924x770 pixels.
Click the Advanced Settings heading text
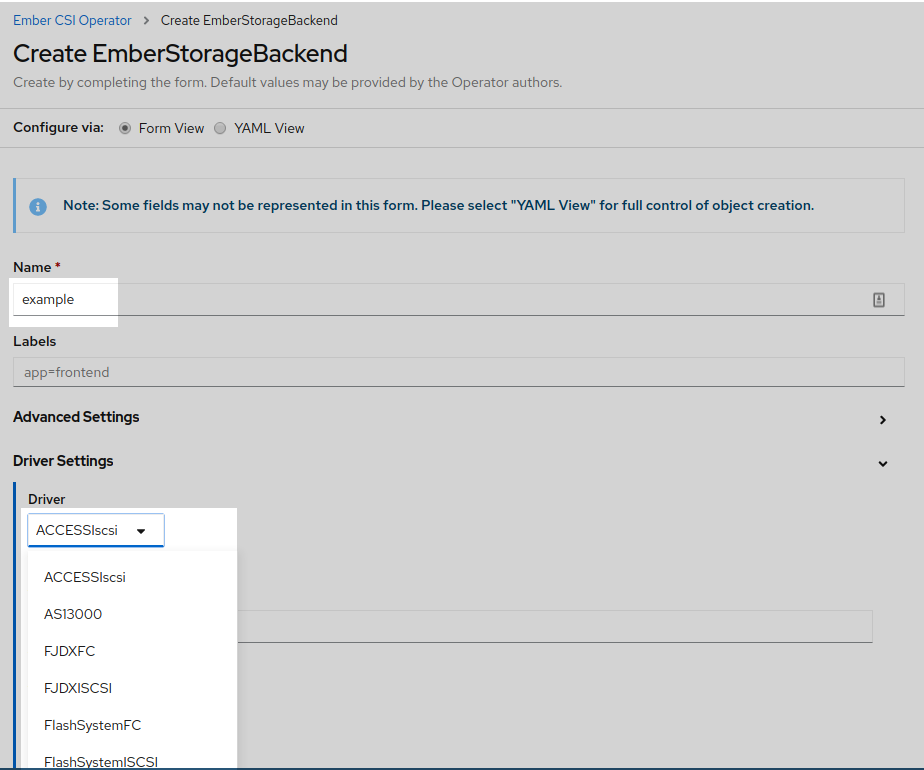click(76, 417)
